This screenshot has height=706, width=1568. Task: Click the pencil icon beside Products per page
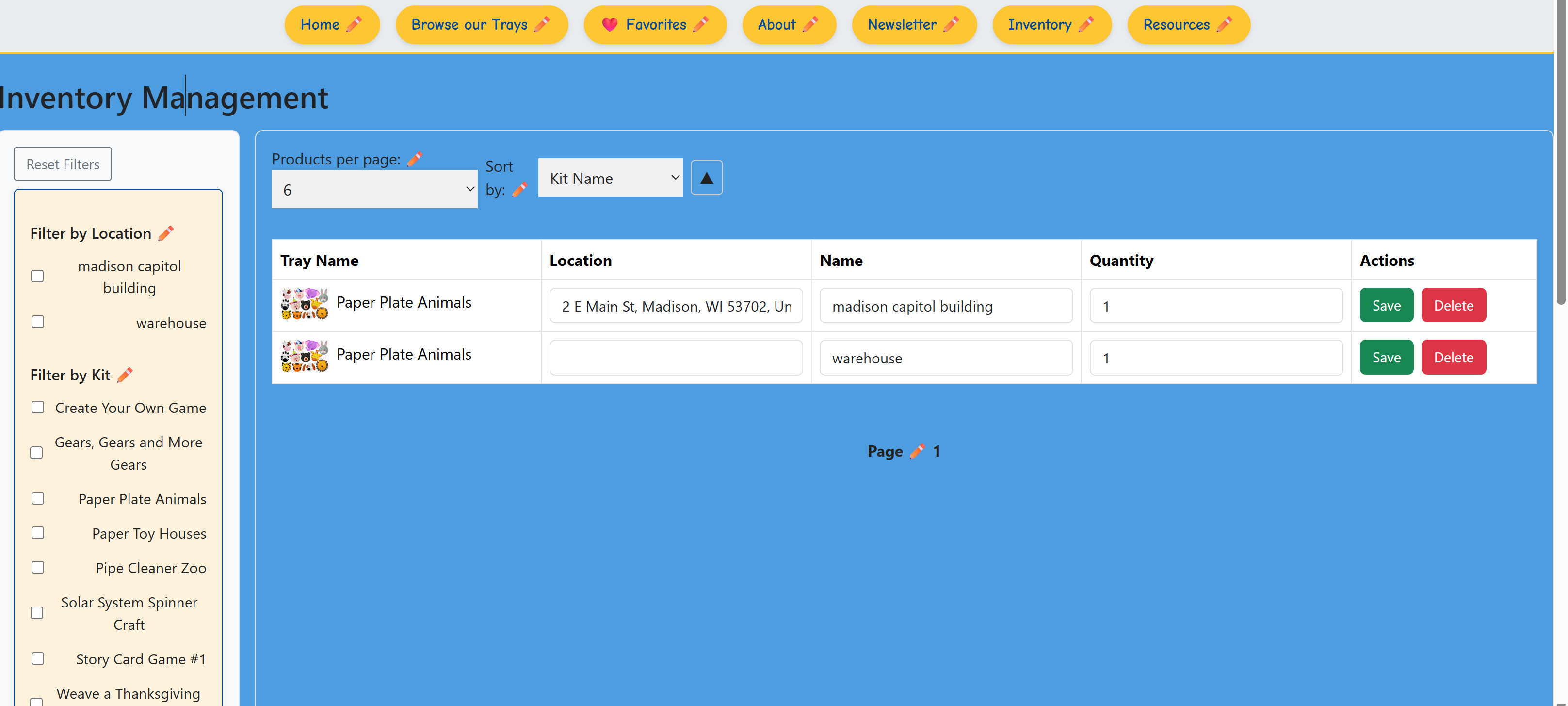[x=415, y=159]
